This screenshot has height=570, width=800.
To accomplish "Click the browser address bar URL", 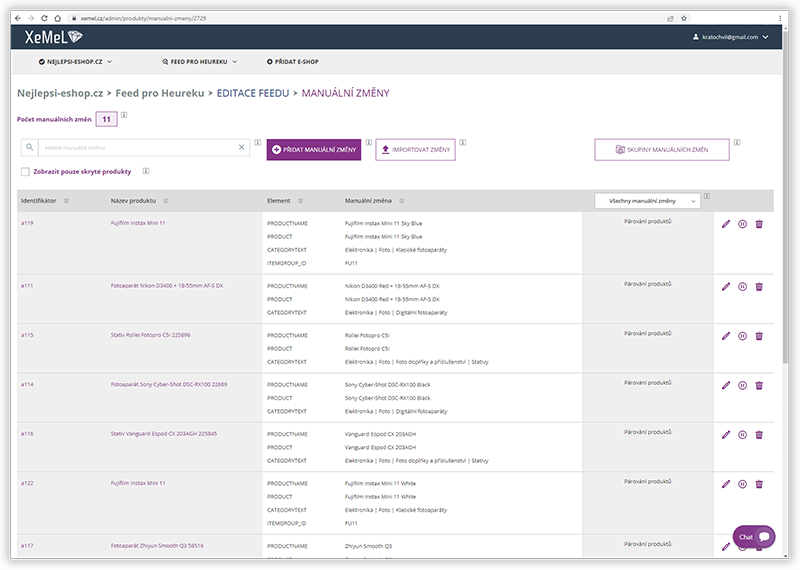I will [143, 18].
